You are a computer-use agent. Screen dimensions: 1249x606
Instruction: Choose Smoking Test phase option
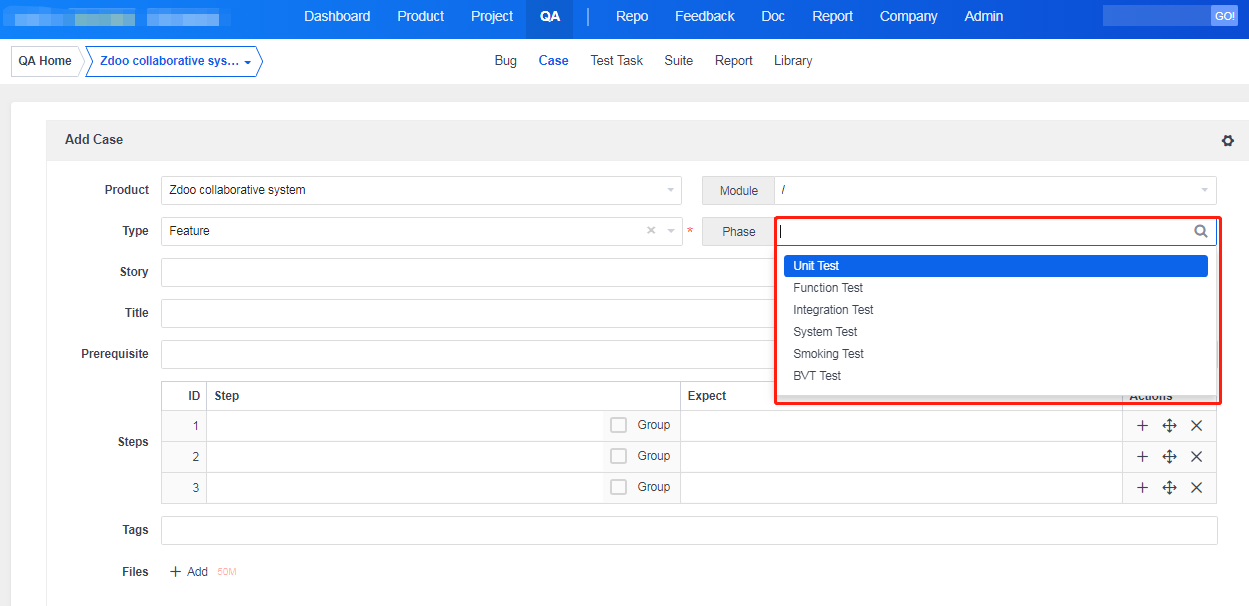(x=828, y=354)
